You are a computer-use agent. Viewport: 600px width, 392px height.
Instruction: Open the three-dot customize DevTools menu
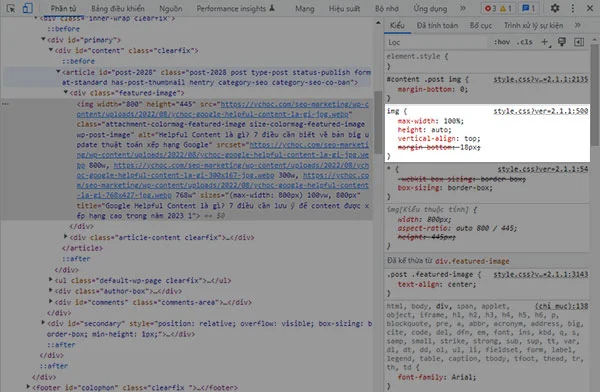point(572,8)
